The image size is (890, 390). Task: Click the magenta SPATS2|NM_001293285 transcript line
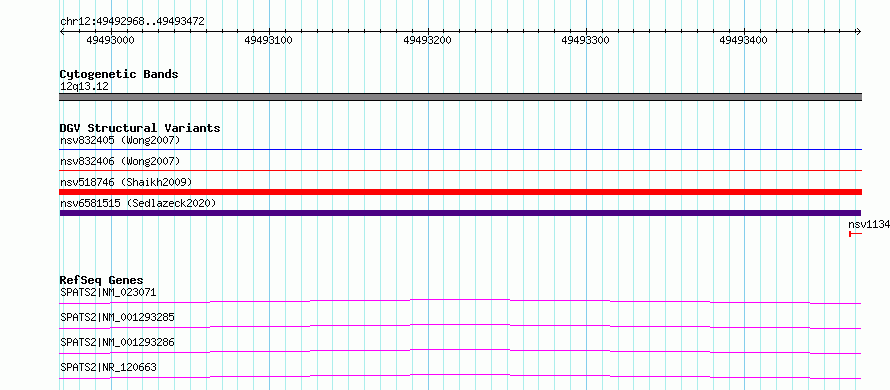pos(461,326)
